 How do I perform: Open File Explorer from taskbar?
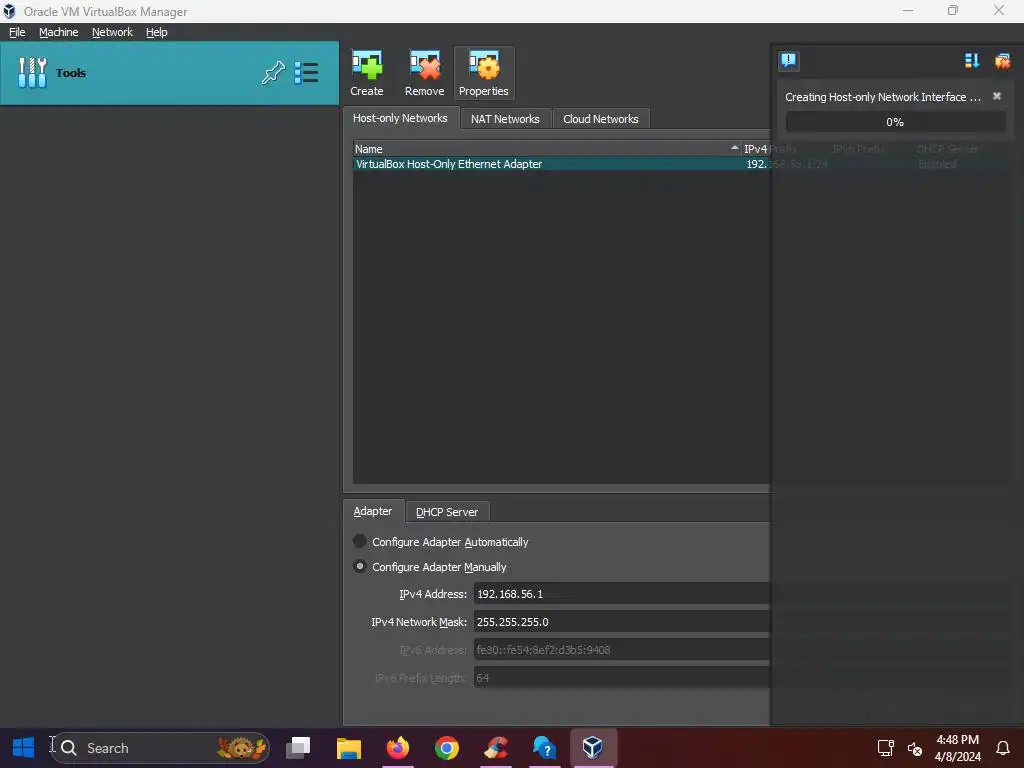click(x=349, y=747)
